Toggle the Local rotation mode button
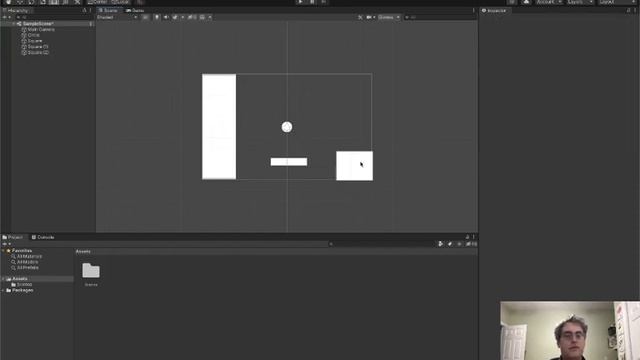640x360 pixels. click(x=120, y=2)
